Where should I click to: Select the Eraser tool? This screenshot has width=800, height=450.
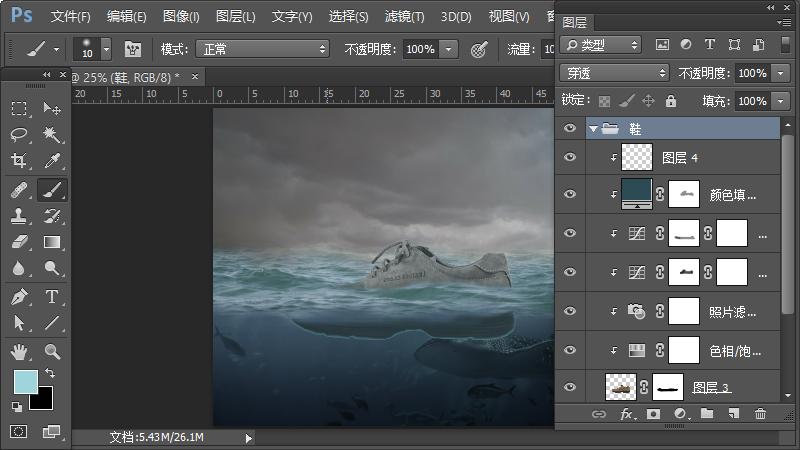tap(19, 242)
